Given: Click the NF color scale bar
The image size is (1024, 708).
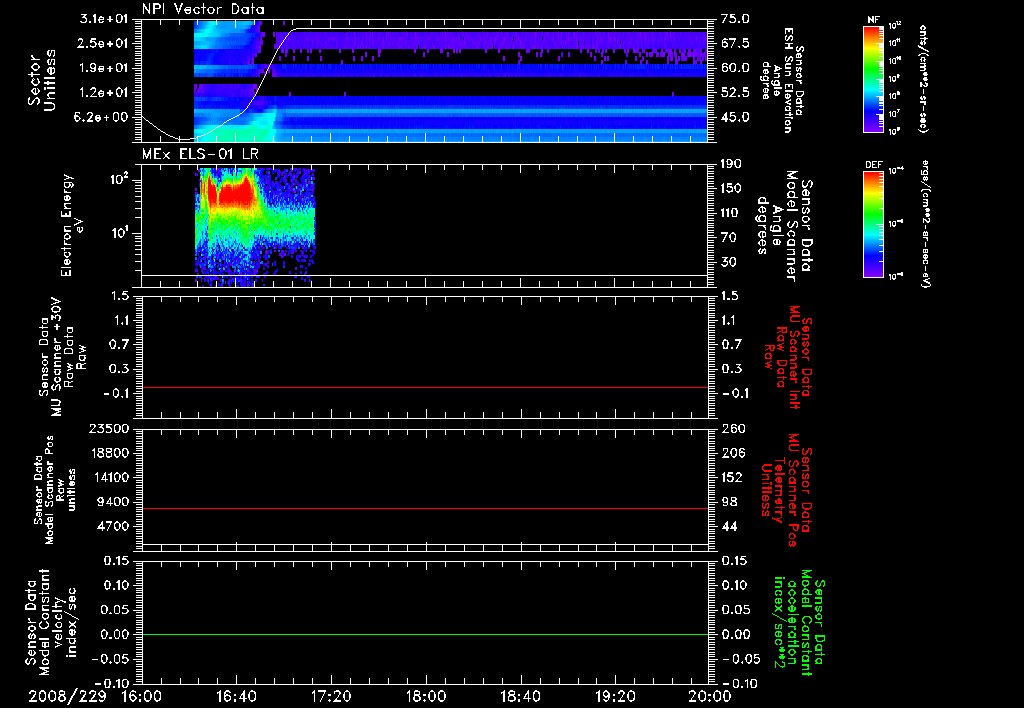Looking at the screenshot, I should 873,79.
